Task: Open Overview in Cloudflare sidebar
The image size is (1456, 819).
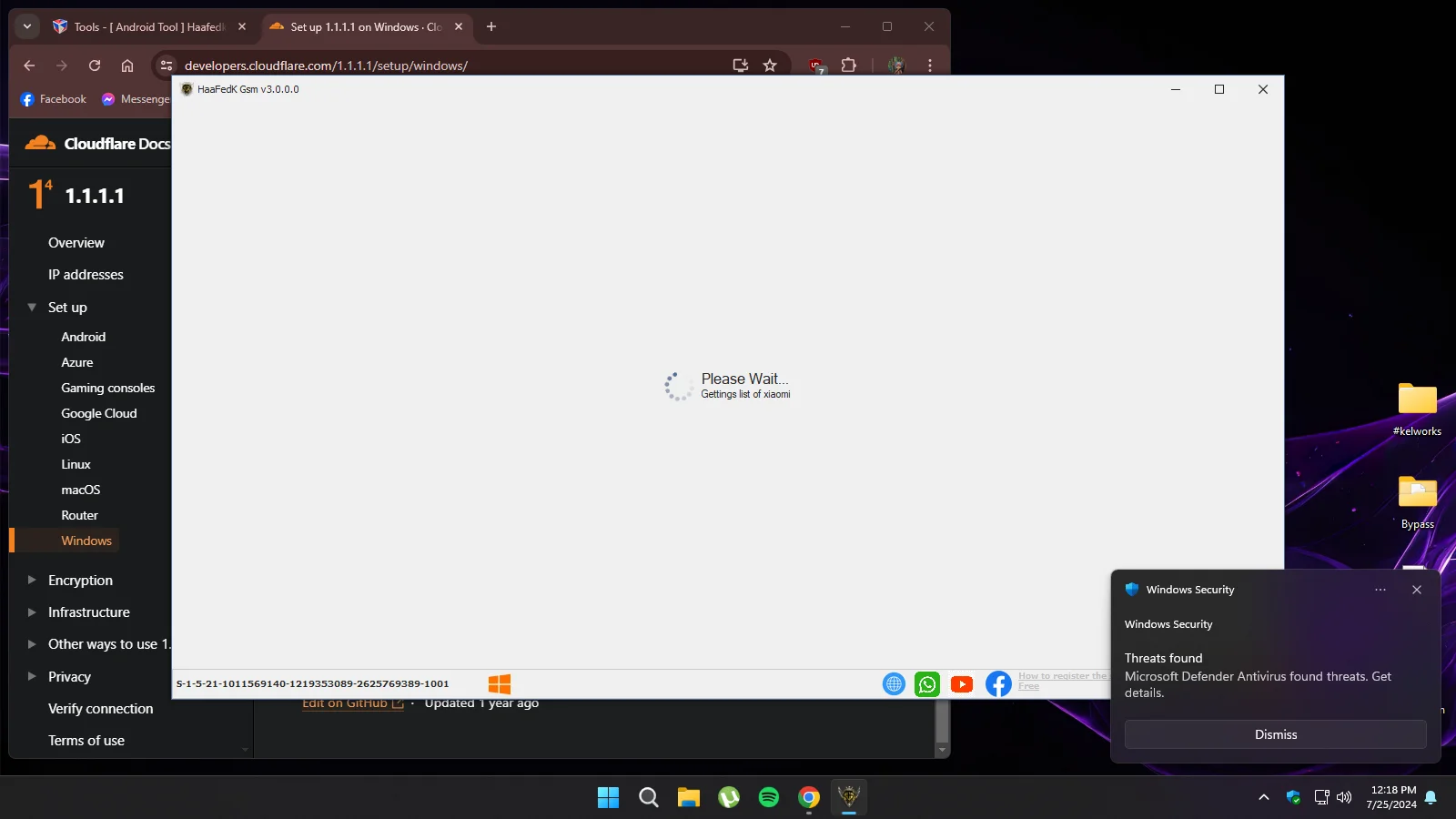Action: 76,243
